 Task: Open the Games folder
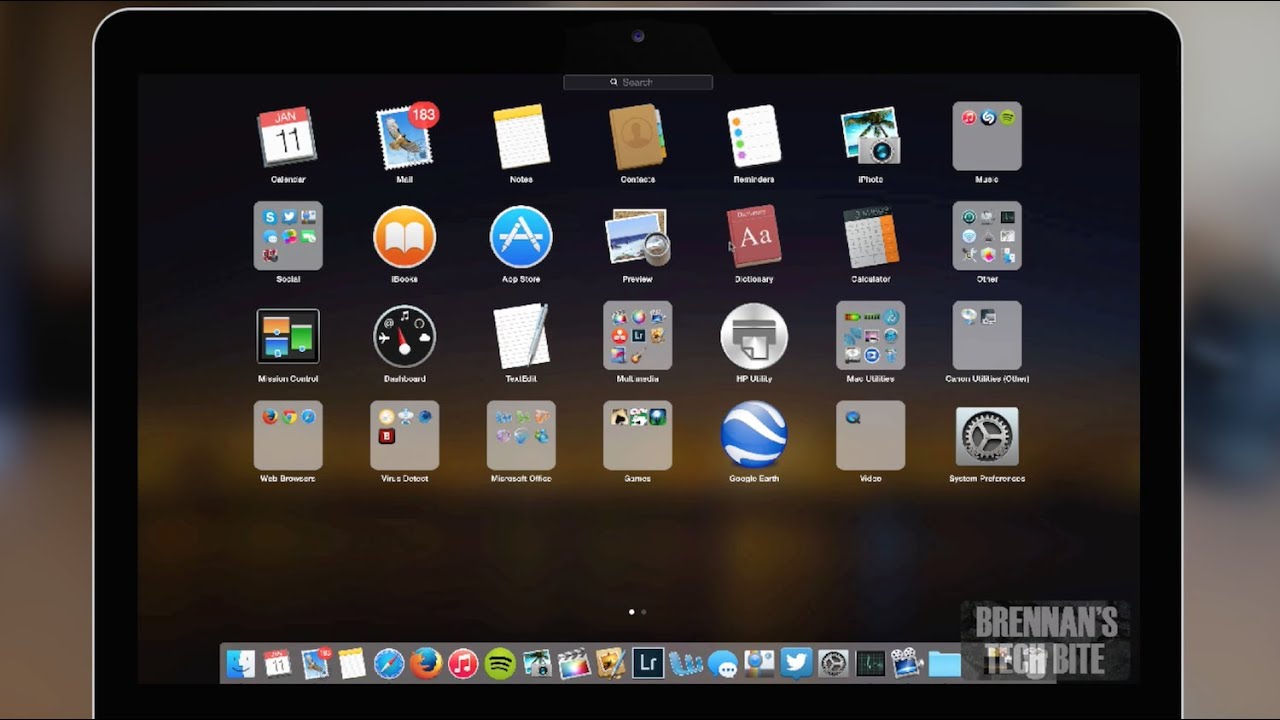(x=638, y=436)
